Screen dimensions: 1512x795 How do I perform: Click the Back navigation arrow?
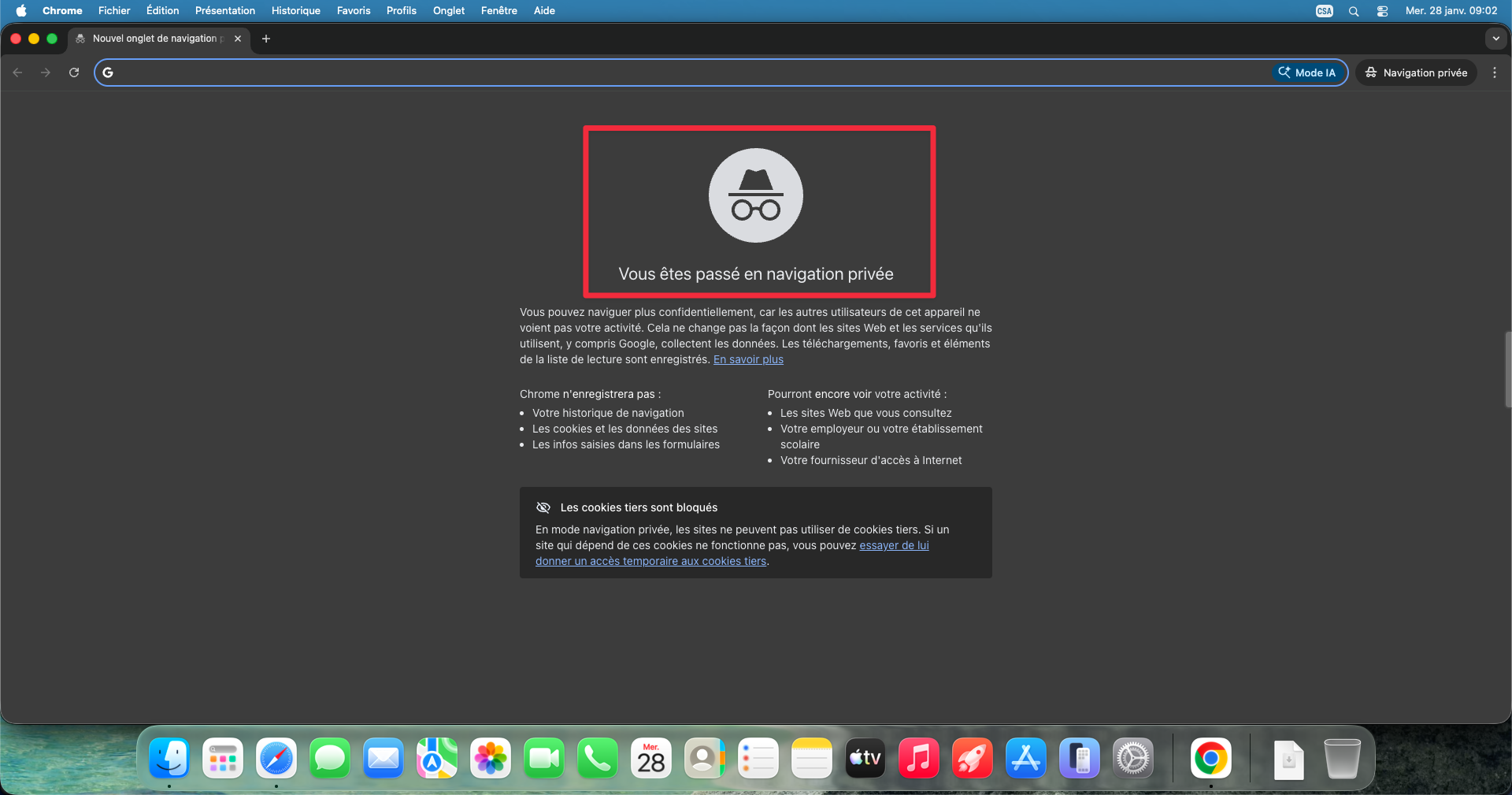point(17,72)
